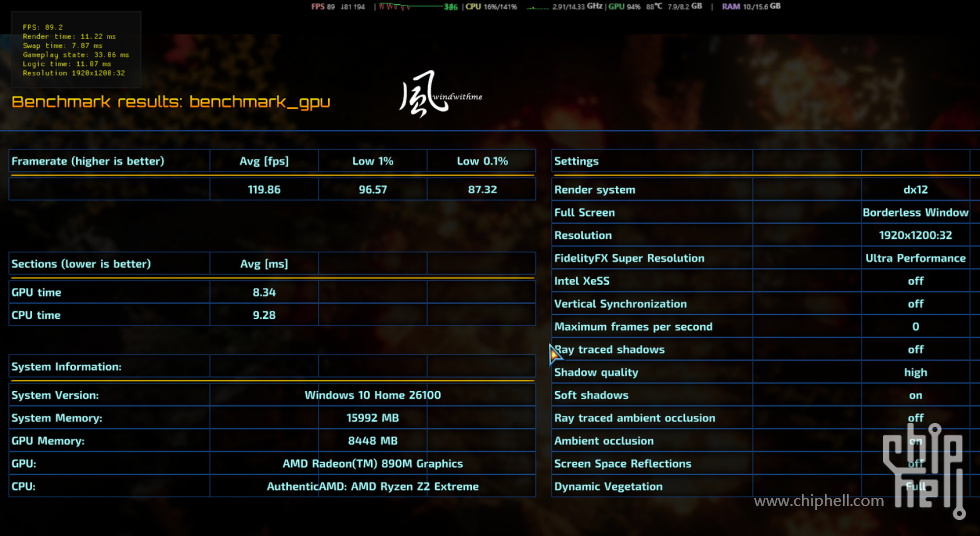Viewport: 980px width, 536px height.
Task: Click the RAM usage label in overlay
Action: 731,6
